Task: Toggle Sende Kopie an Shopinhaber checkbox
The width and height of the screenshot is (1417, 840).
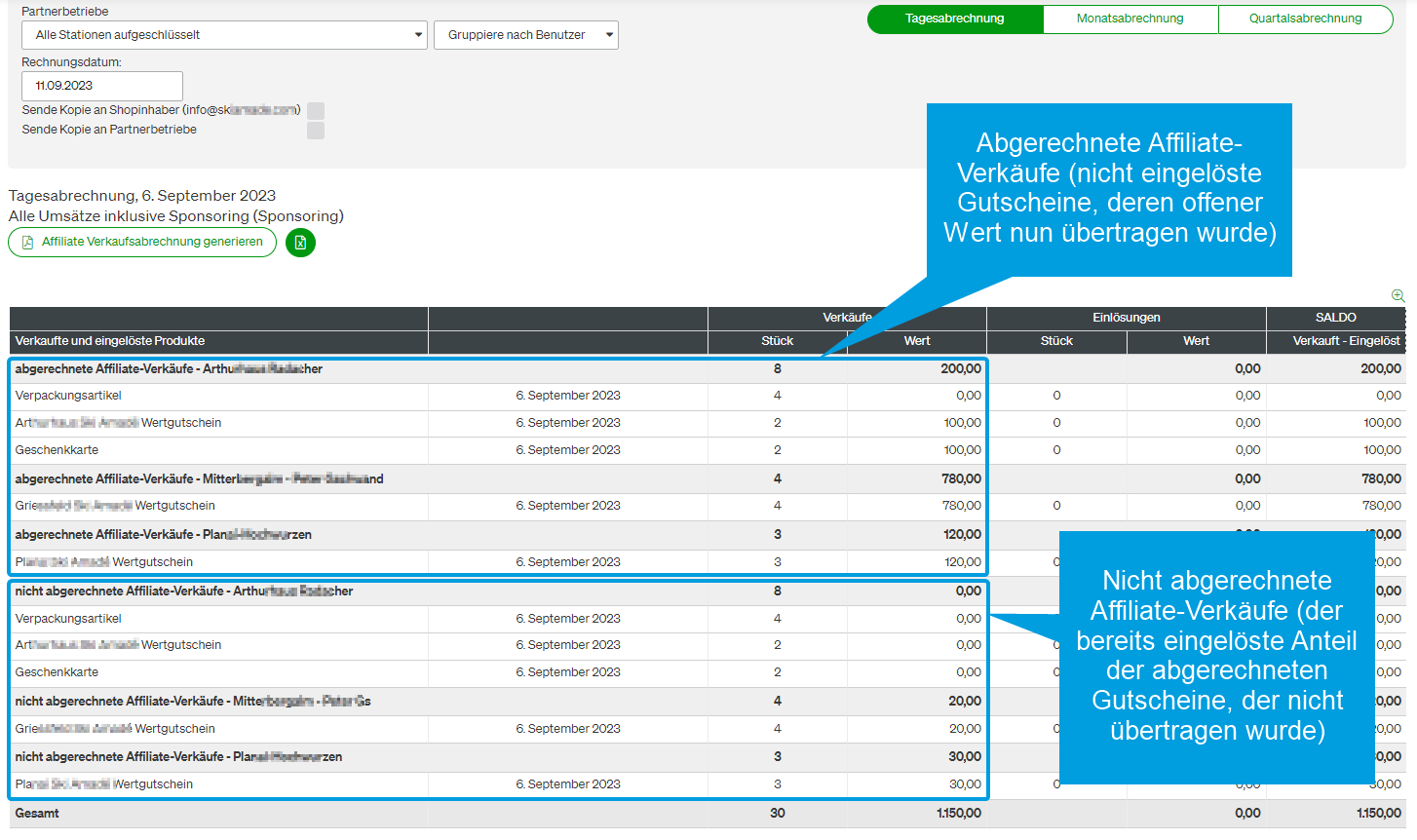Action: coord(316,111)
